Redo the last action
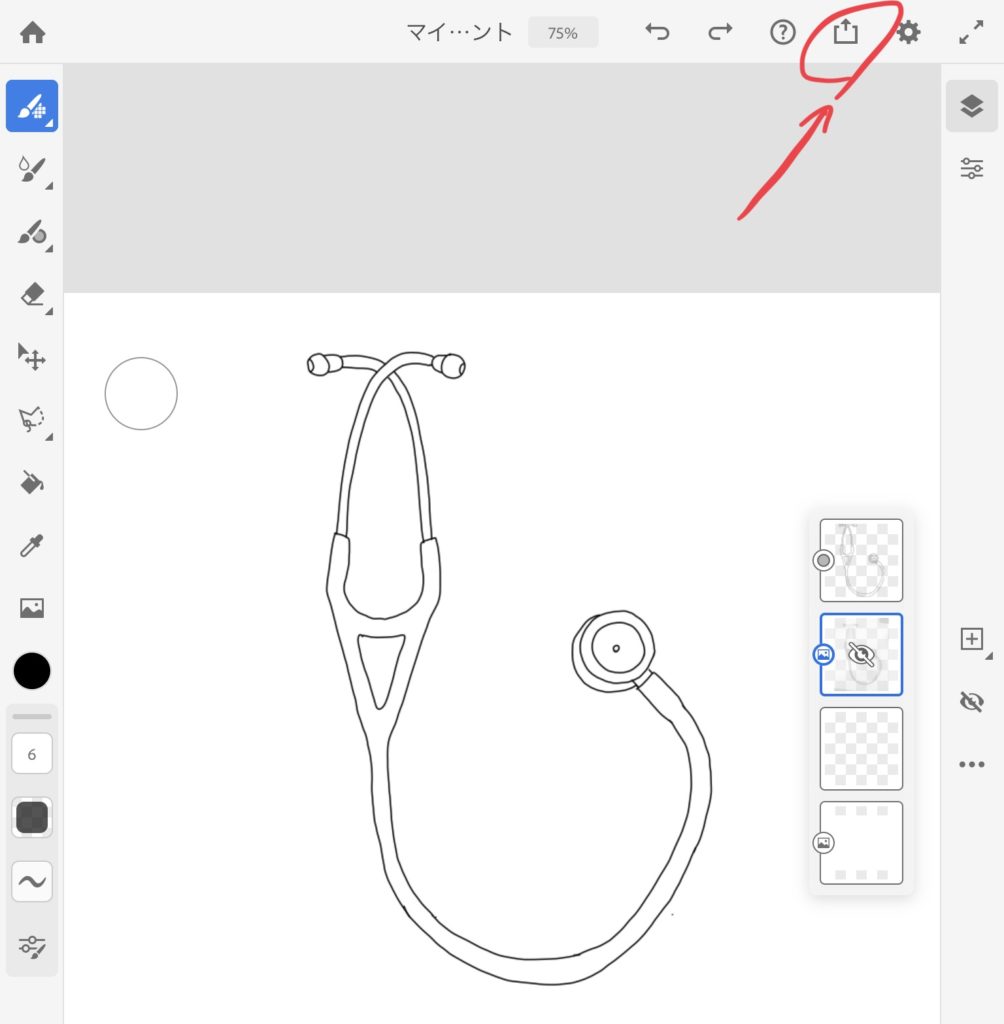Image resolution: width=1004 pixels, height=1024 pixels. coord(720,31)
